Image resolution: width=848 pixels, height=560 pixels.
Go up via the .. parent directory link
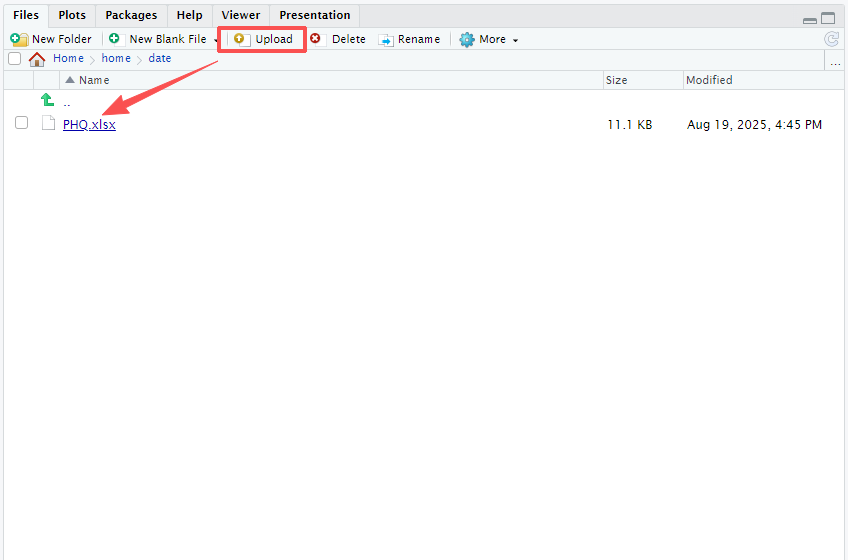[x=67, y=102]
